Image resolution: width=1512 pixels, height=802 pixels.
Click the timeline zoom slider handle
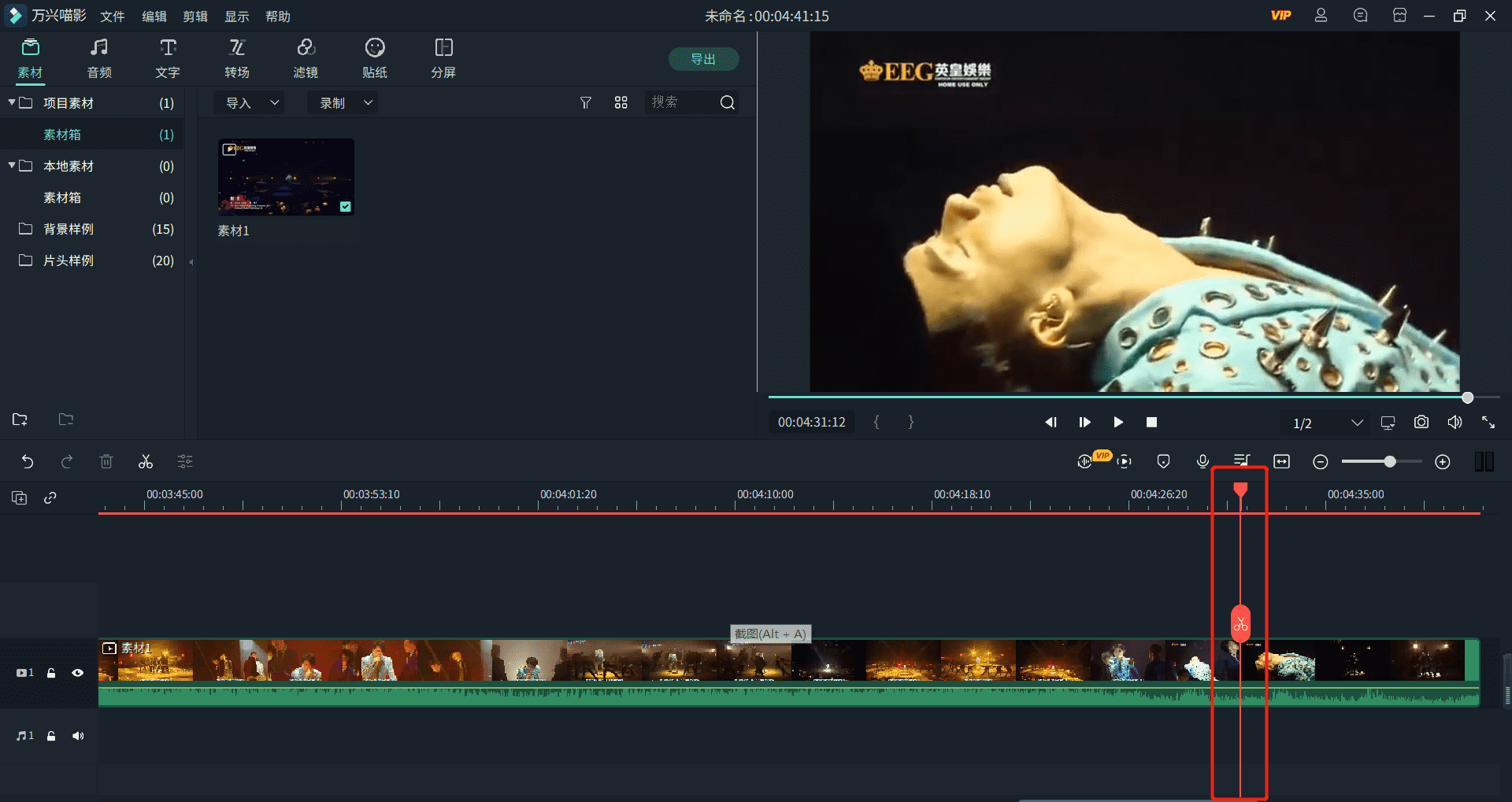click(1390, 462)
